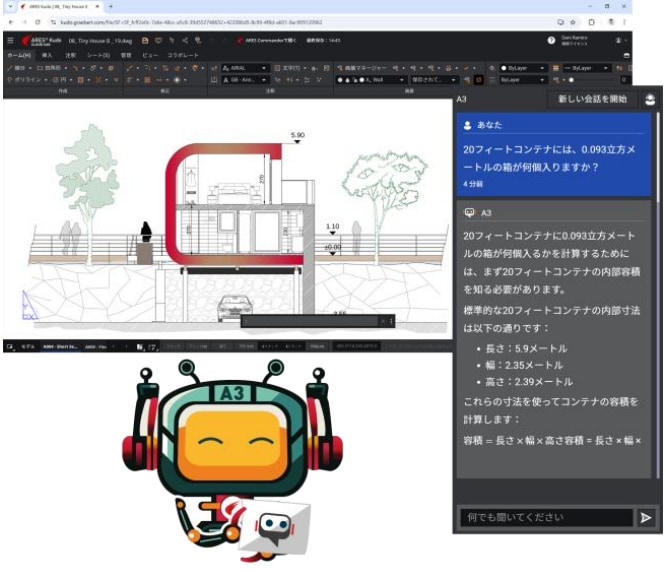Select the ポリライン polyline tool
Image resolution: width=666 pixels, height=572 pixels.
(x=25, y=79)
